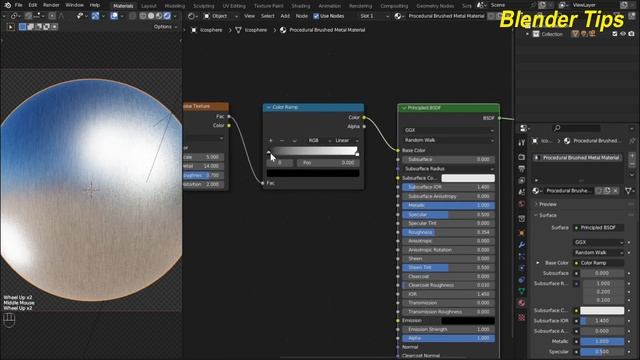Toggle viewport gizmos icon

pyautogui.click(x=96, y=16)
